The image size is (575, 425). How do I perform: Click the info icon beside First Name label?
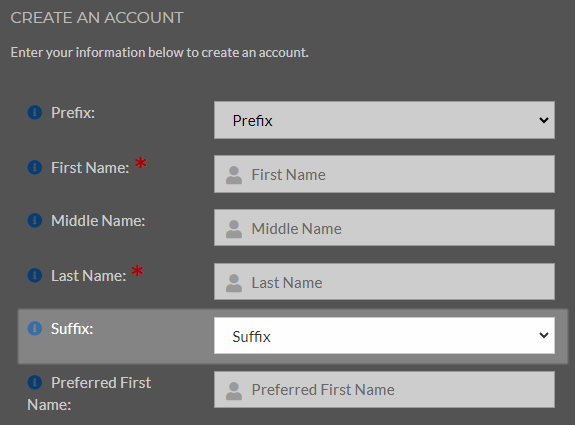[x=35, y=167]
